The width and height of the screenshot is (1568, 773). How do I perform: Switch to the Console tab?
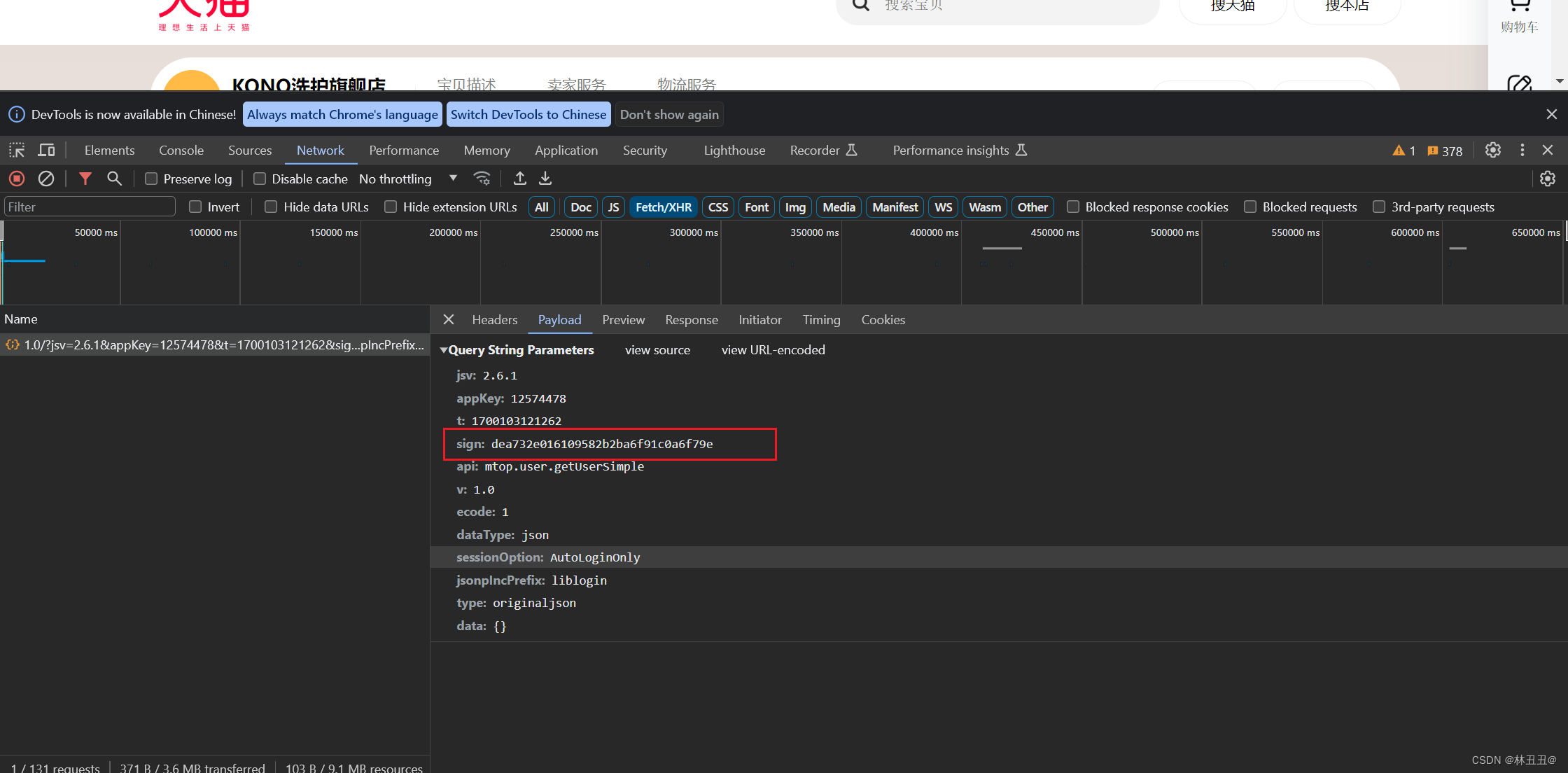click(181, 151)
